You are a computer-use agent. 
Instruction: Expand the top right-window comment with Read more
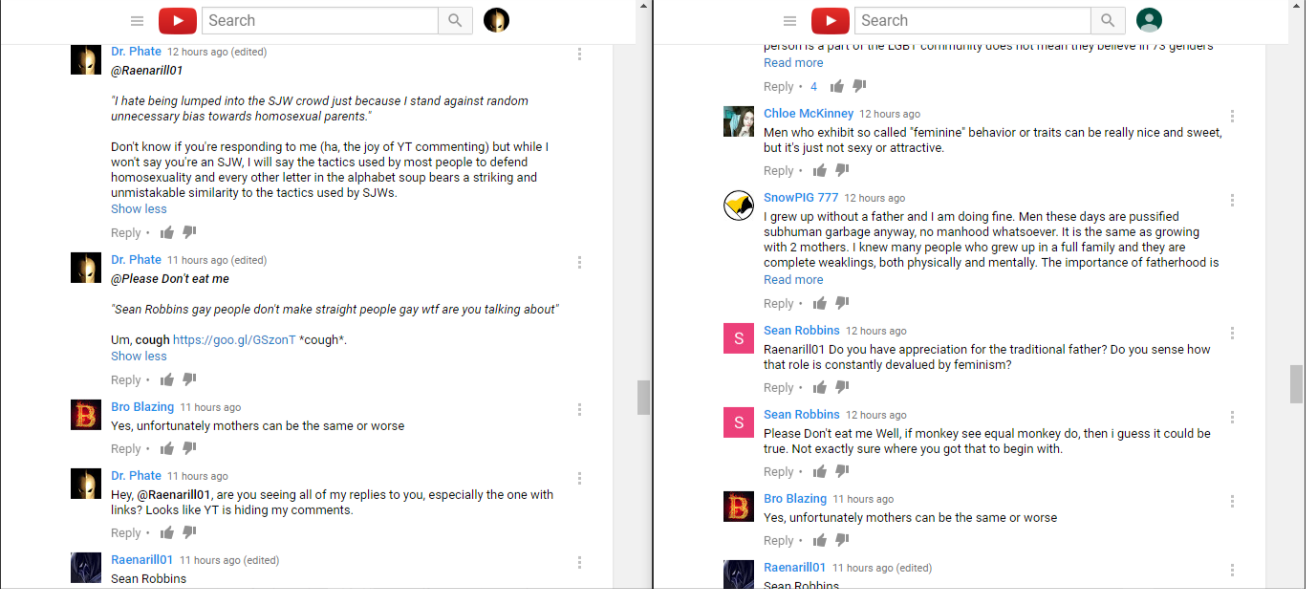point(794,63)
